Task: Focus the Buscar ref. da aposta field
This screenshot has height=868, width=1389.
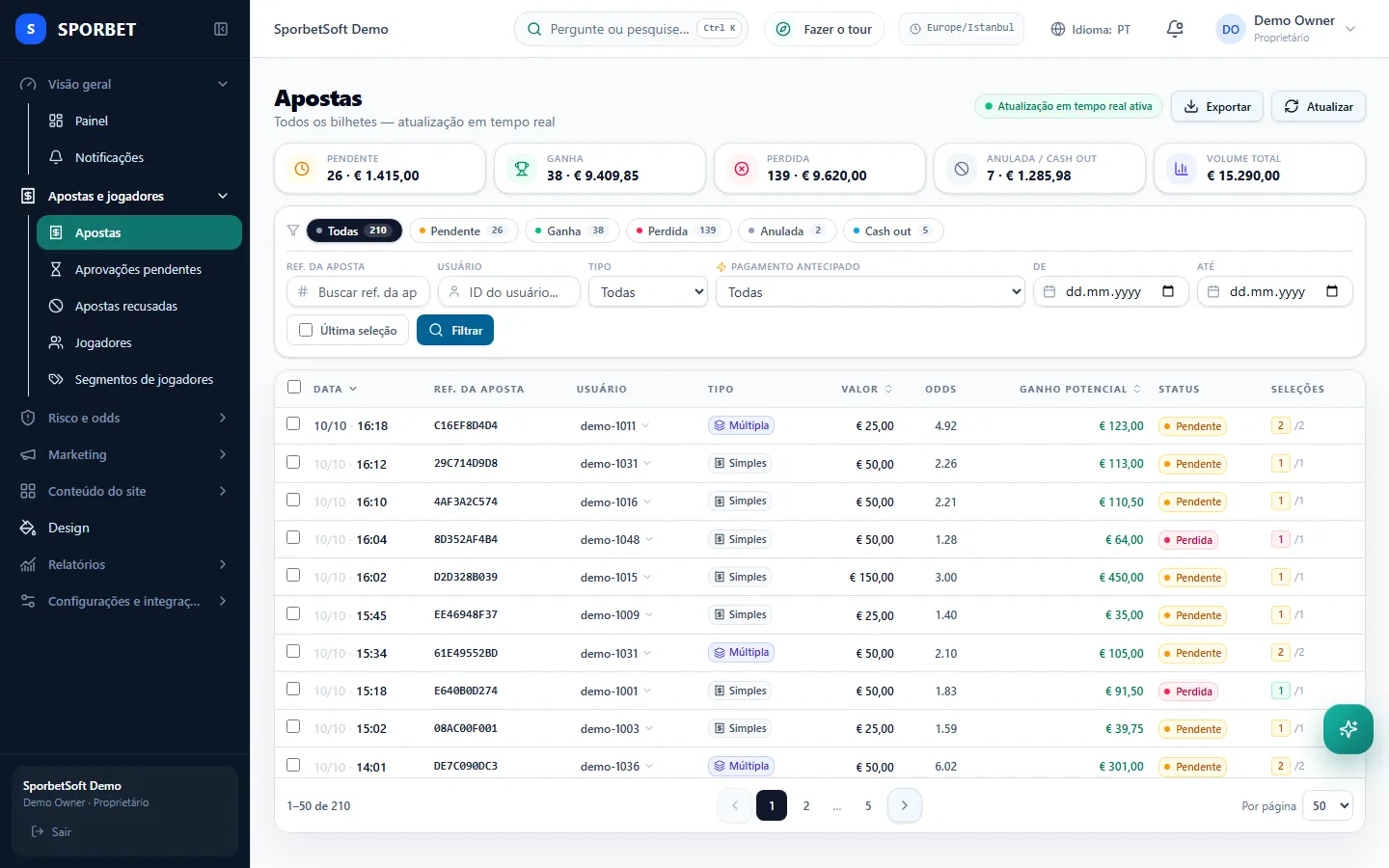Action: [x=358, y=291]
